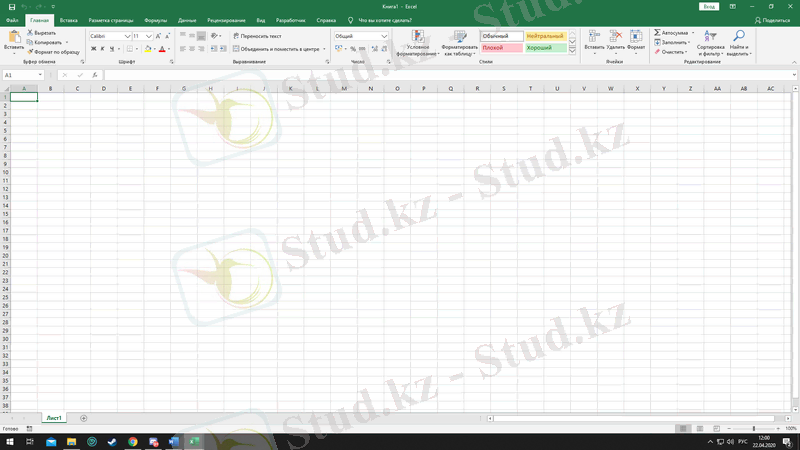Open Условное форматирование menu
Image resolution: width=800 pixels, height=450 pixels.
pyautogui.click(x=418, y=43)
